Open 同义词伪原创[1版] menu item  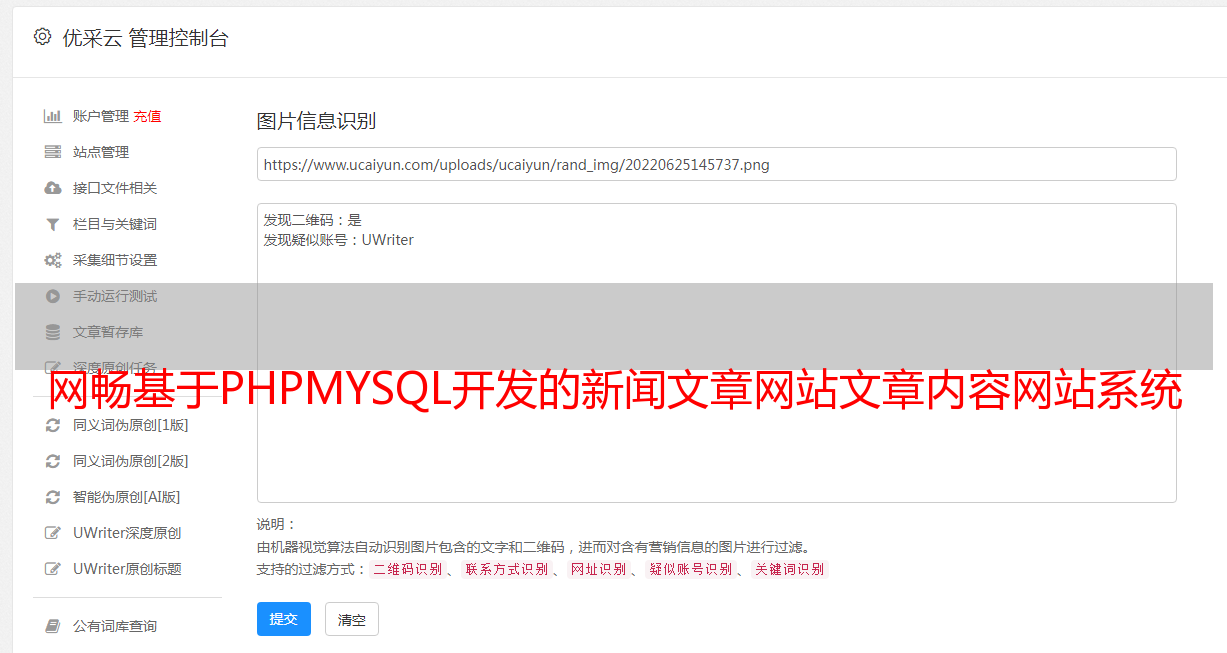pos(131,425)
